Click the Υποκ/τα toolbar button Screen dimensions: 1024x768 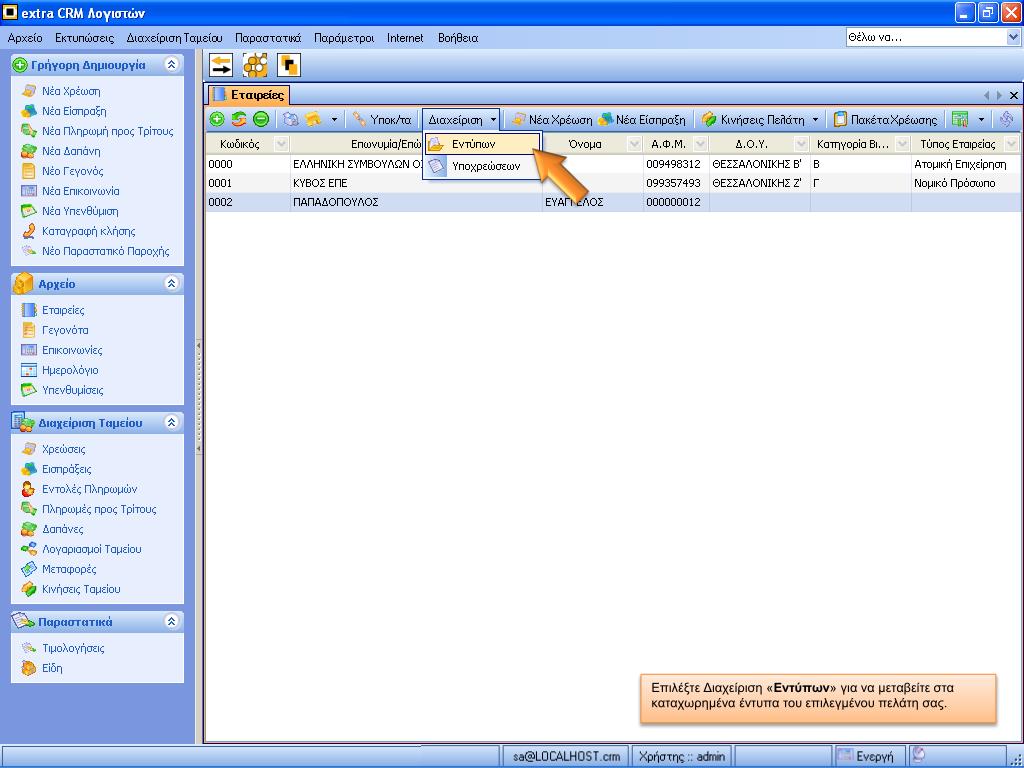[382, 120]
